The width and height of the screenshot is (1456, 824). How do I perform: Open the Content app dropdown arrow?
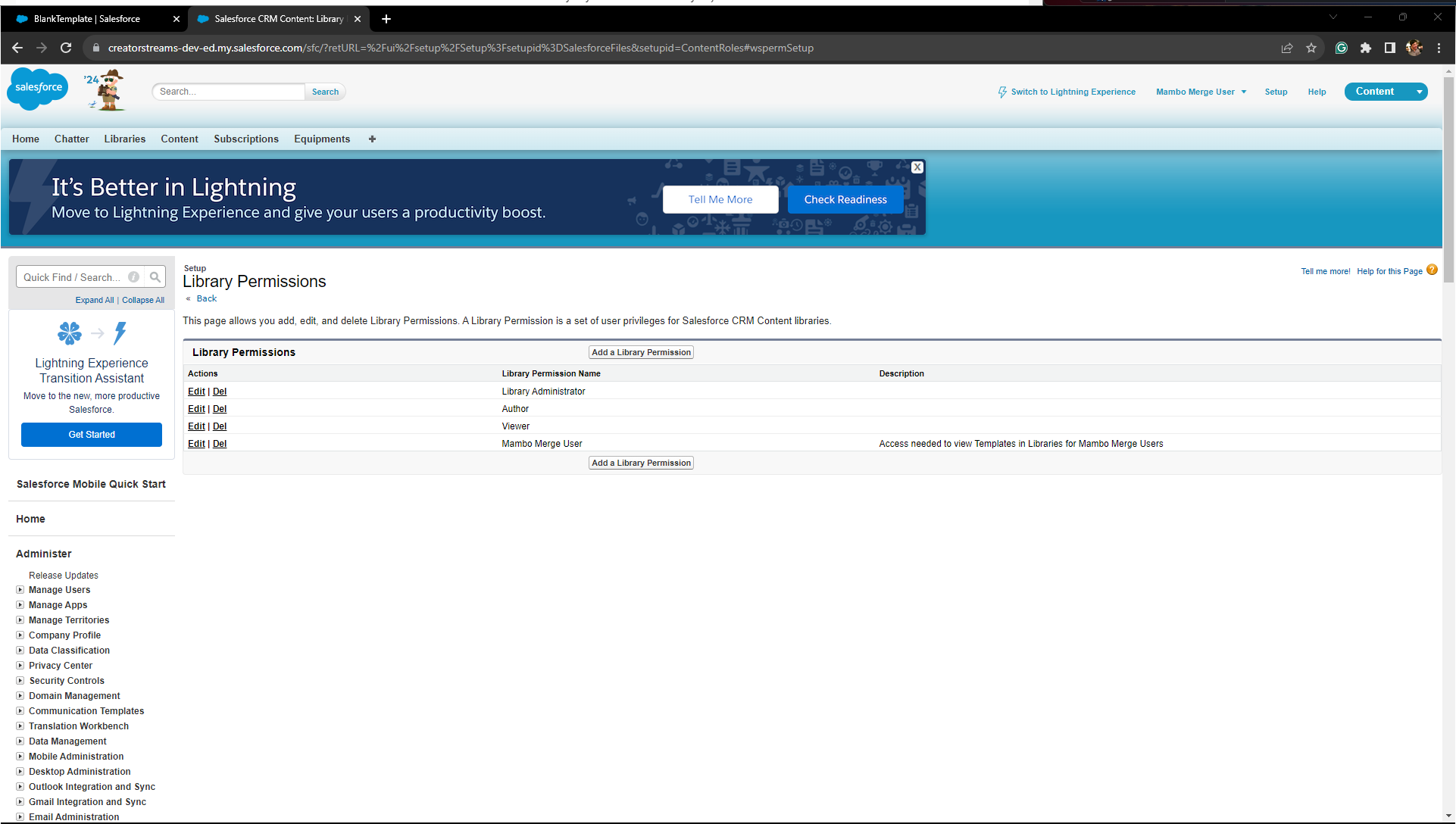pos(1419,92)
